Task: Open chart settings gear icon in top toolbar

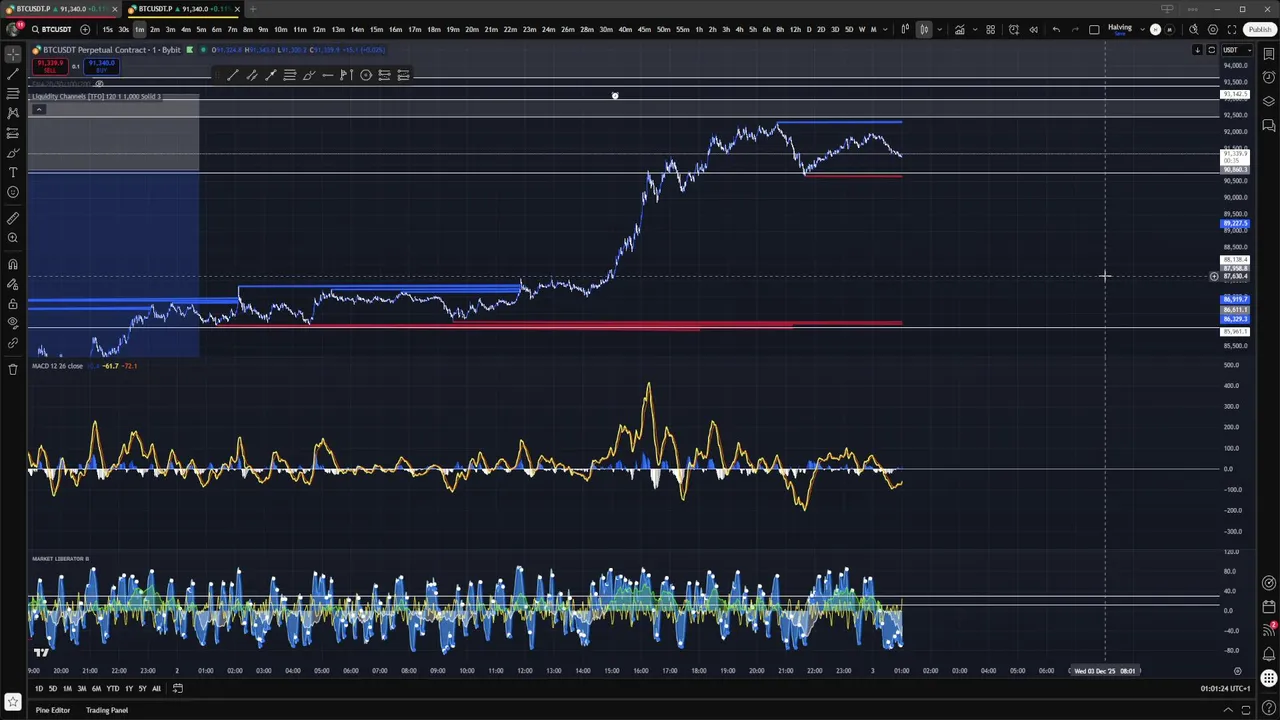Action: (1213, 29)
